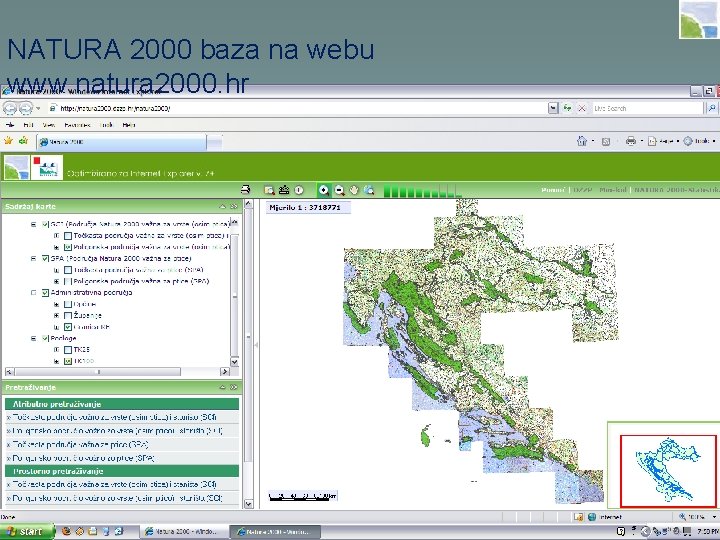720x540 pixels.
Task: Click the Internet Explorer quick launch icon
Action: click(119, 531)
